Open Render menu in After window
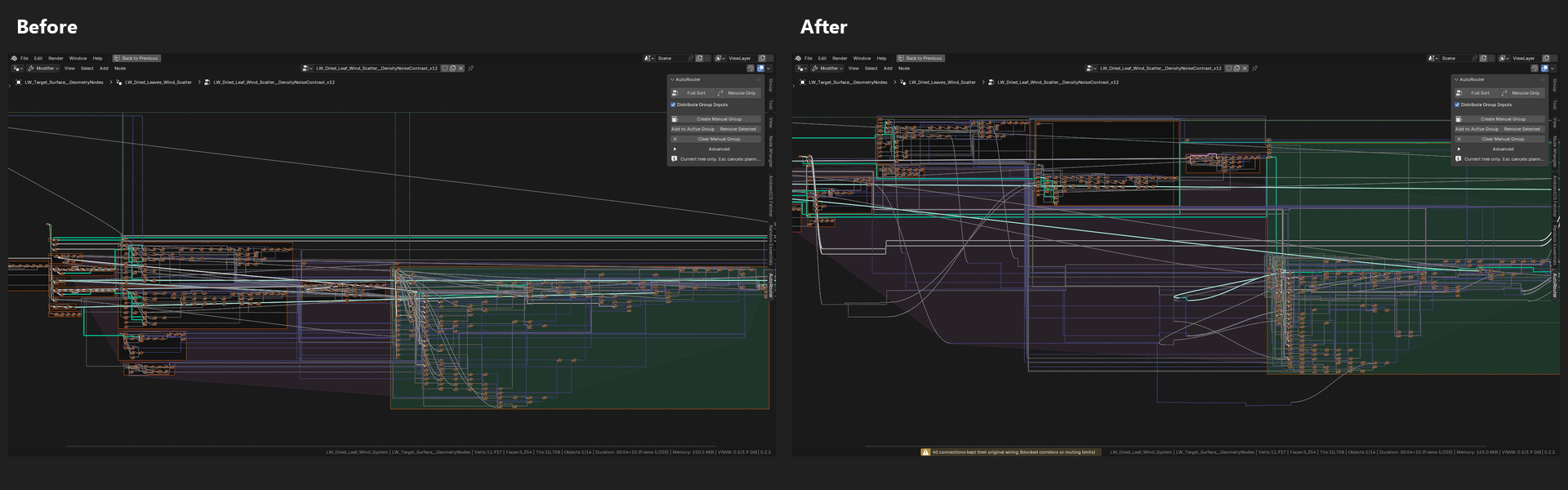Viewport: 1568px width, 490px height. click(x=840, y=58)
